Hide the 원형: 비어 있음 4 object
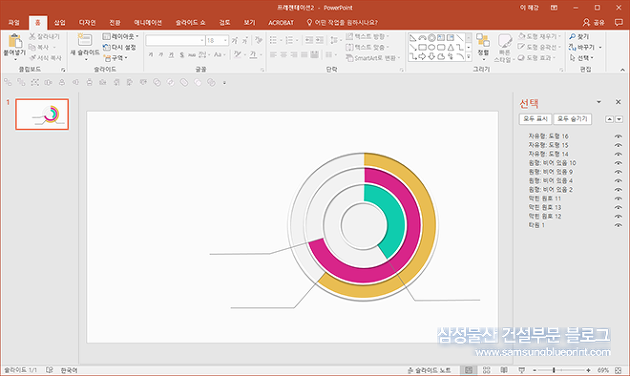Image resolution: width=630 pixels, height=376 pixels. coord(618,181)
